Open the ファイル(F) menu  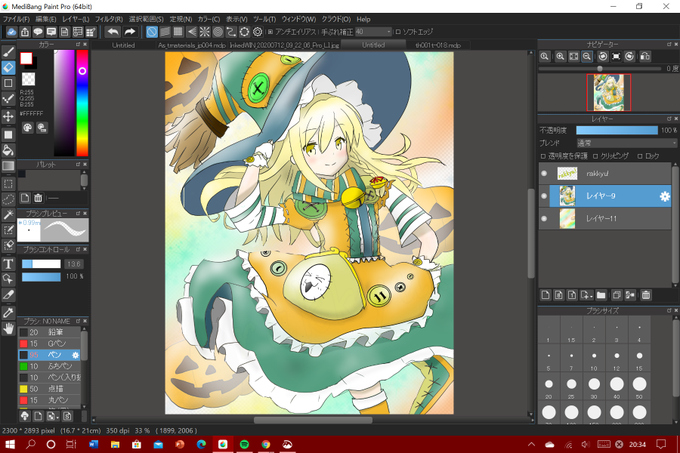pos(16,19)
